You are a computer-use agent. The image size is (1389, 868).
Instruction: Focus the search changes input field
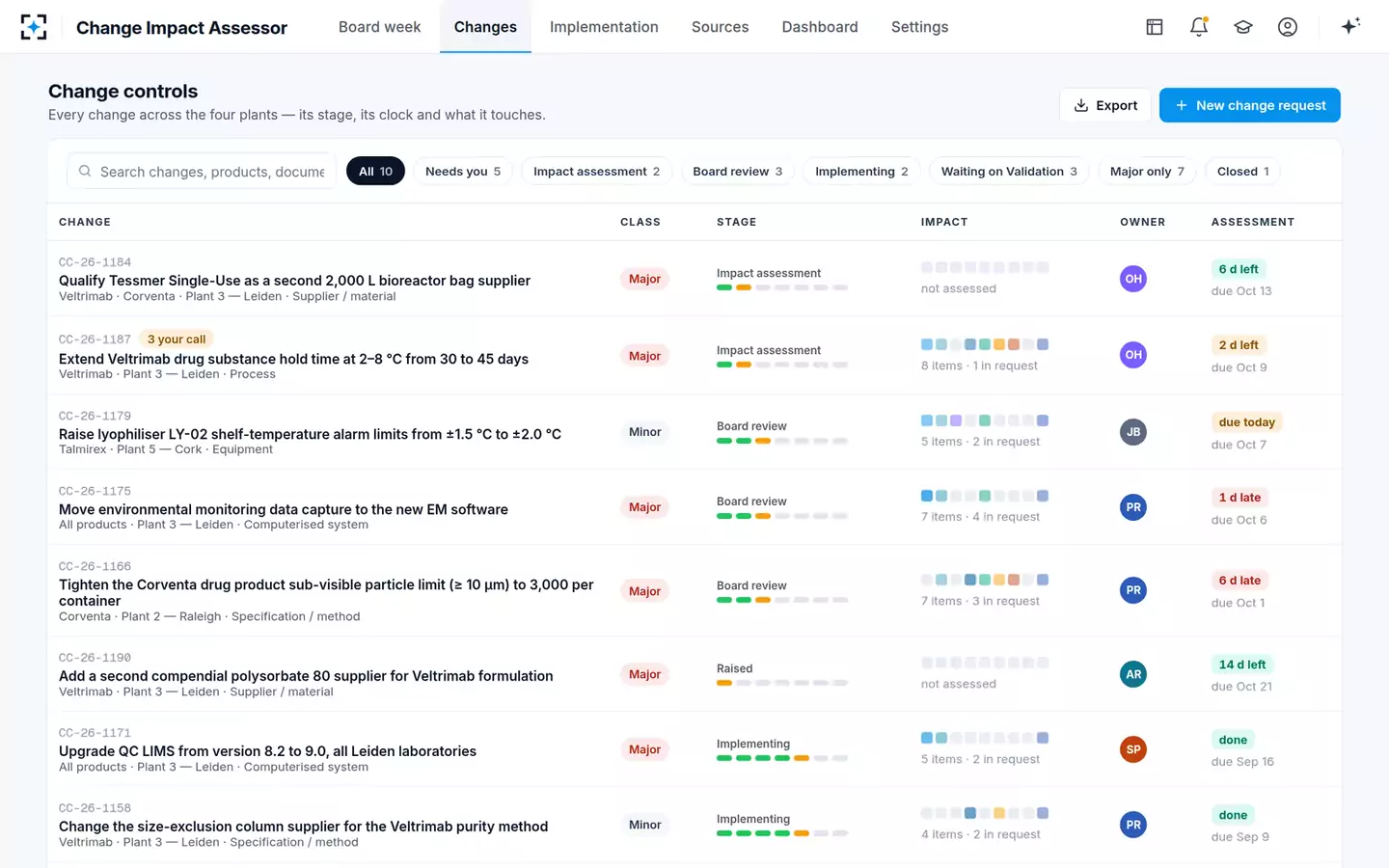pos(202,172)
